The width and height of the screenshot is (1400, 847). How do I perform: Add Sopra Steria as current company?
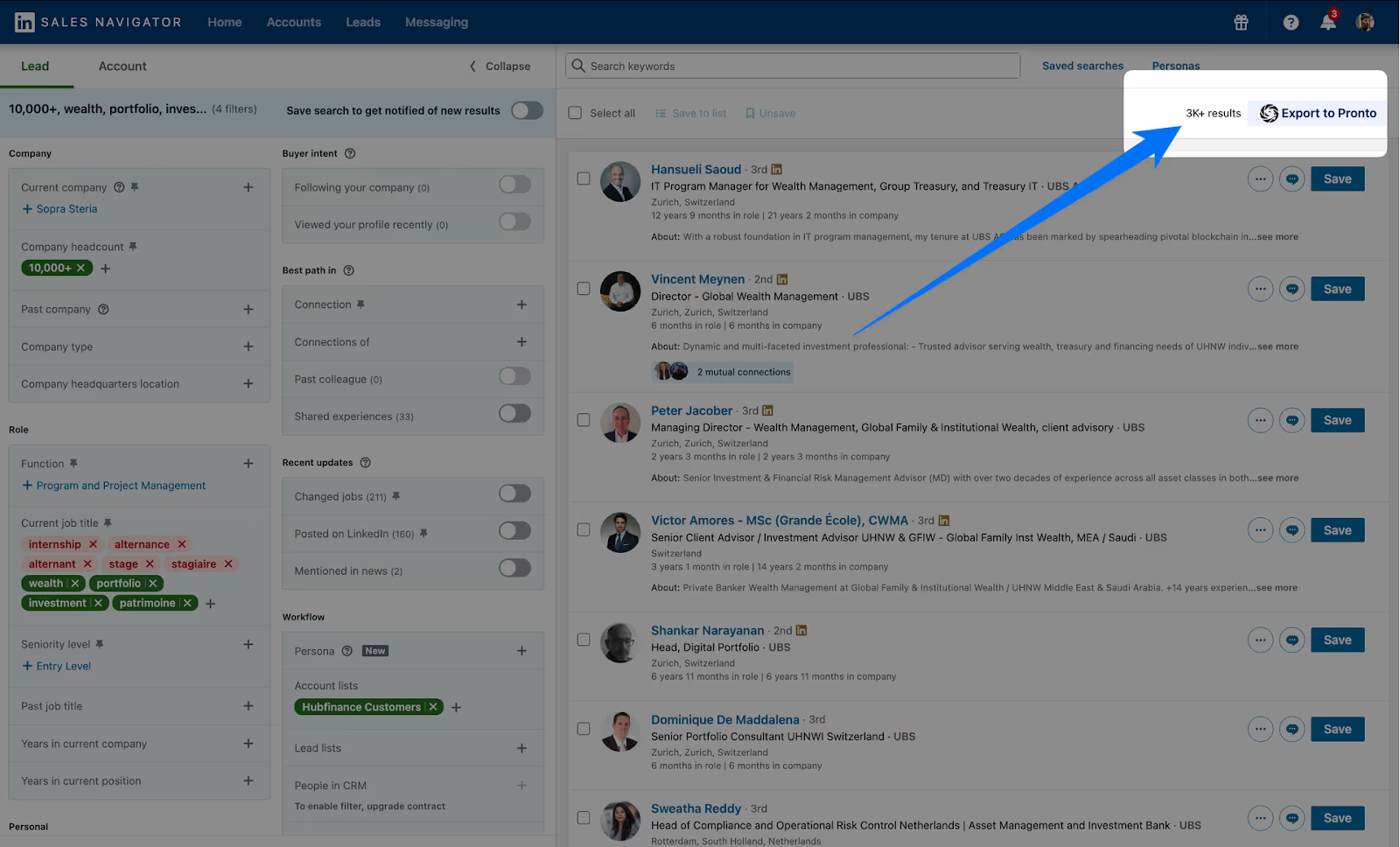point(59,209)
